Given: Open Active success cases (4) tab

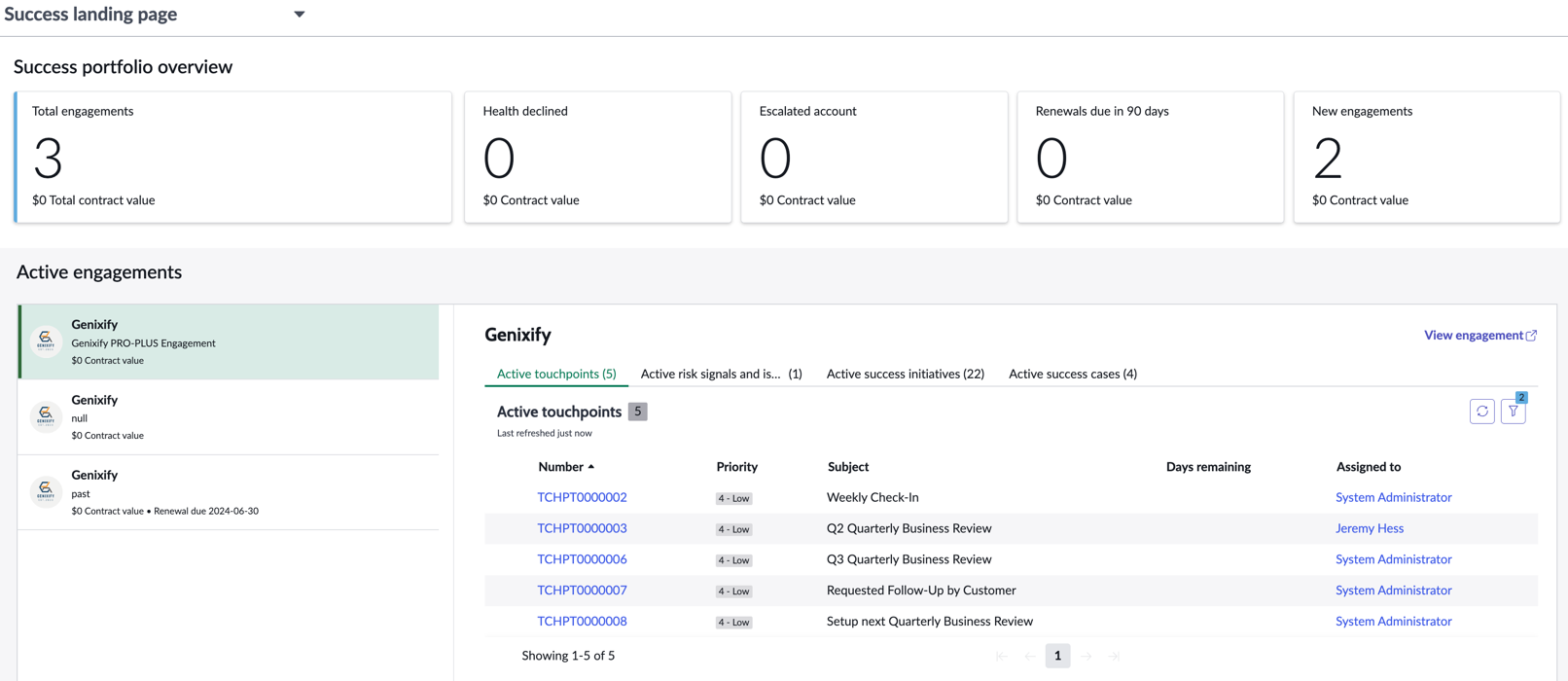Looking at the screenshot, I should coord(1073,374).
